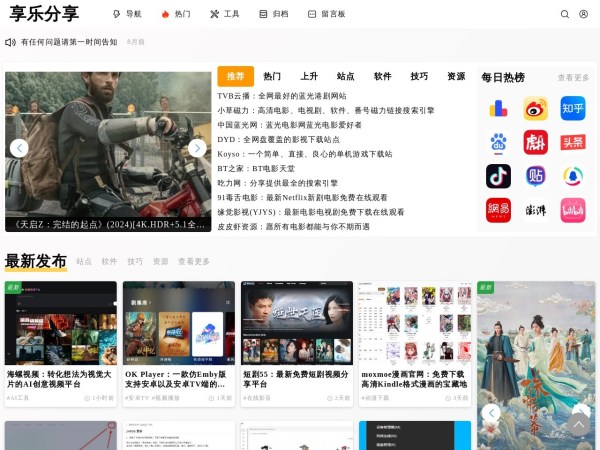
Task: Show the previous carousel slide
Action: click(19, 148)
